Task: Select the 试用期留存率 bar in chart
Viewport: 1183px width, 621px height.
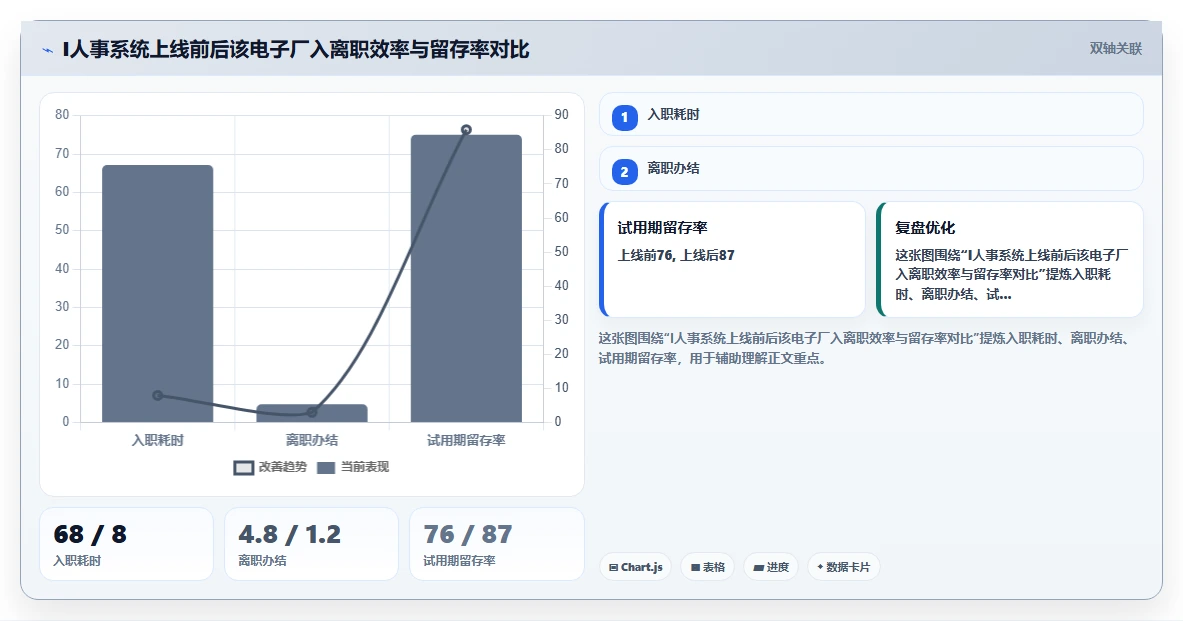Action: (466, 278)
